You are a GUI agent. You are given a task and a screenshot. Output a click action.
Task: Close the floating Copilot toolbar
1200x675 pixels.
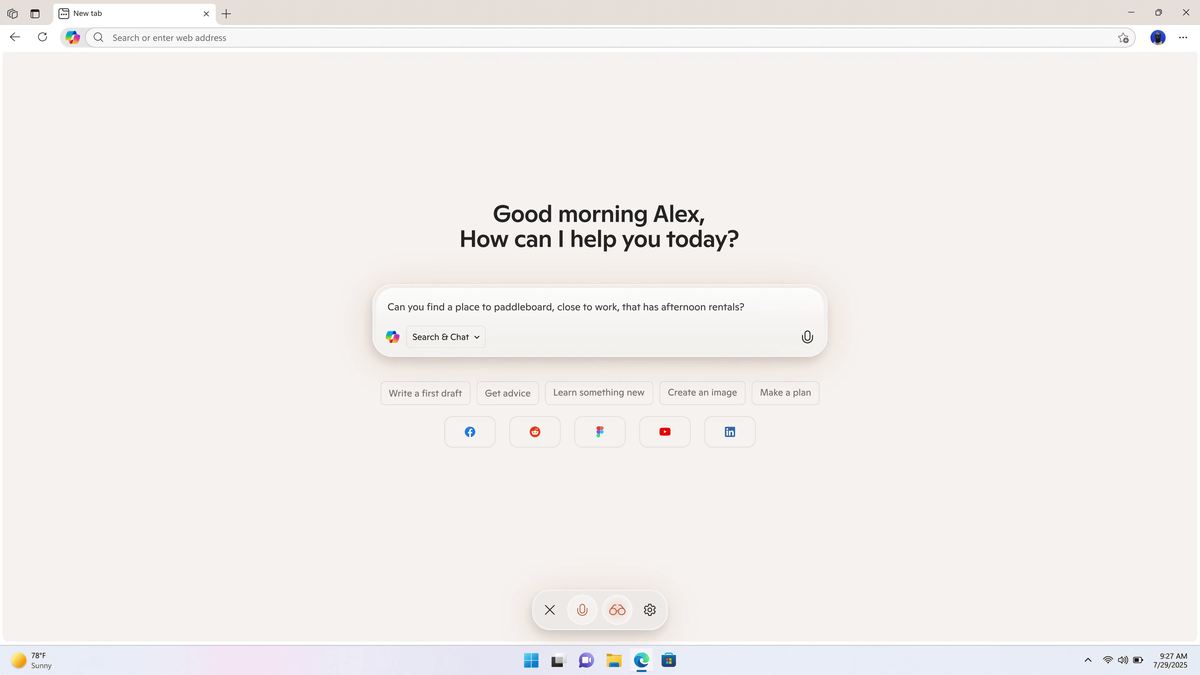(549, 610)
